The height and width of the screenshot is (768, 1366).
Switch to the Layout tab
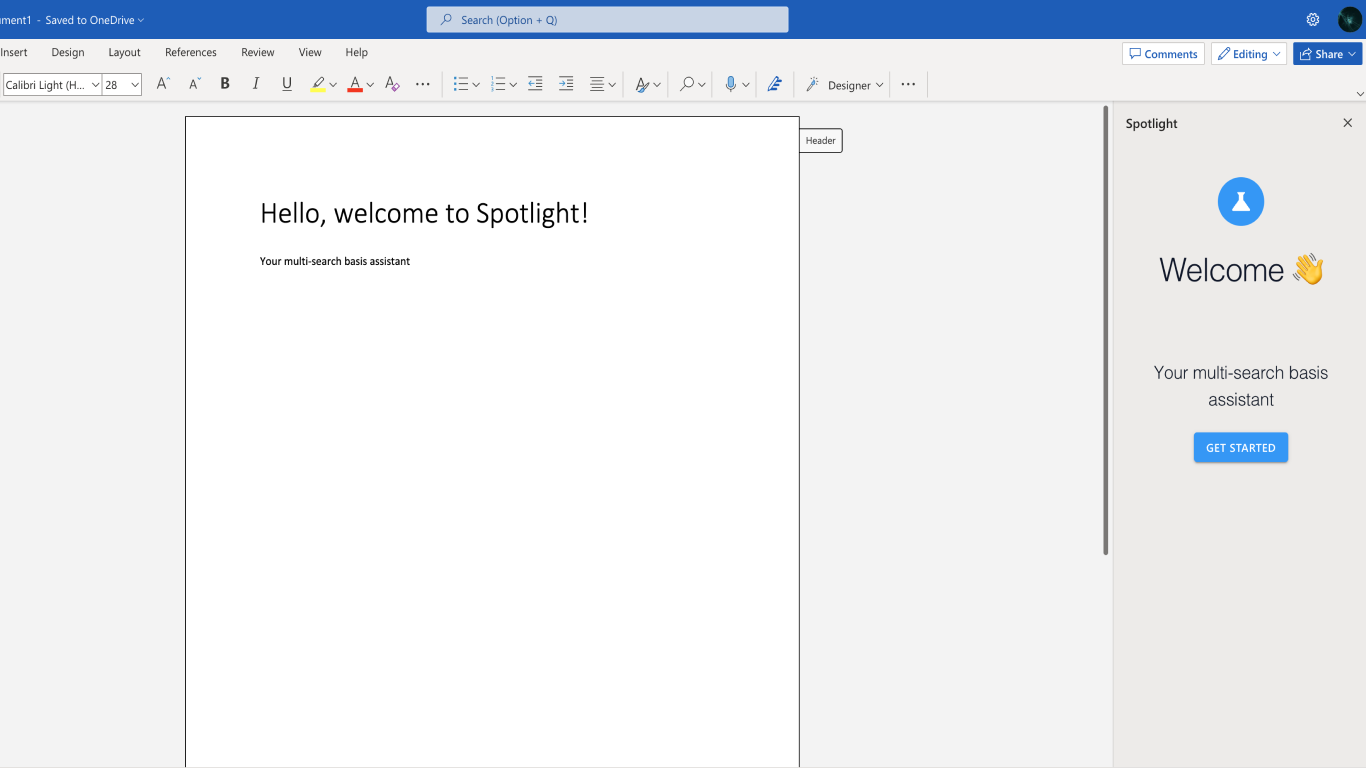pos(124,52)
